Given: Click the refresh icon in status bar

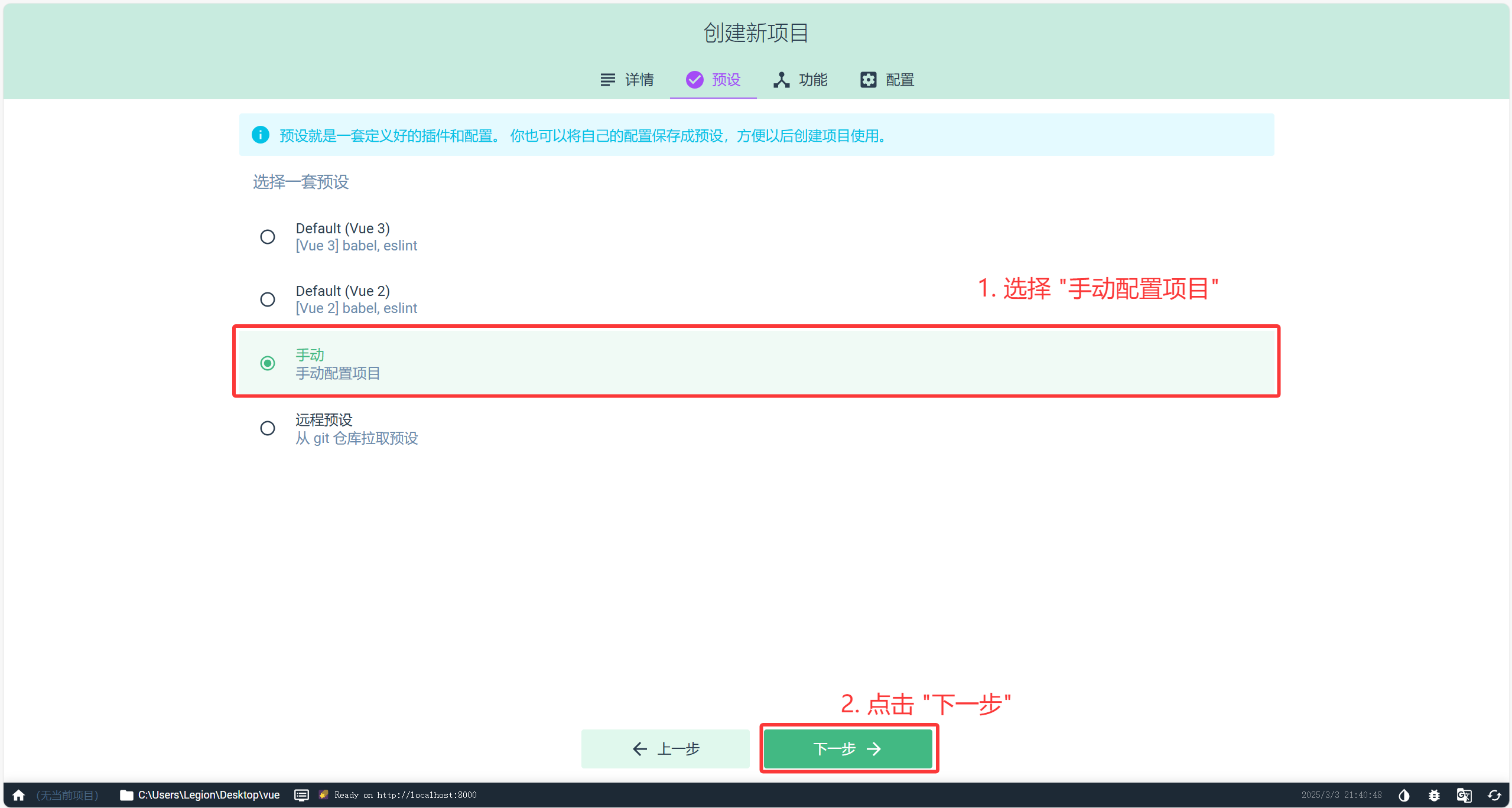Looking at the screenshot, I should click(1494, 795).
